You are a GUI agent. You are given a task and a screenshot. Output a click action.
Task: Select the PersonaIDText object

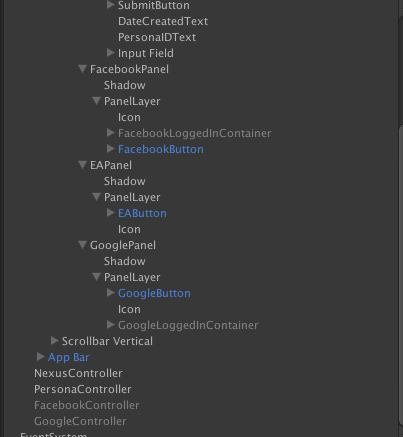(x=157, y=37)
